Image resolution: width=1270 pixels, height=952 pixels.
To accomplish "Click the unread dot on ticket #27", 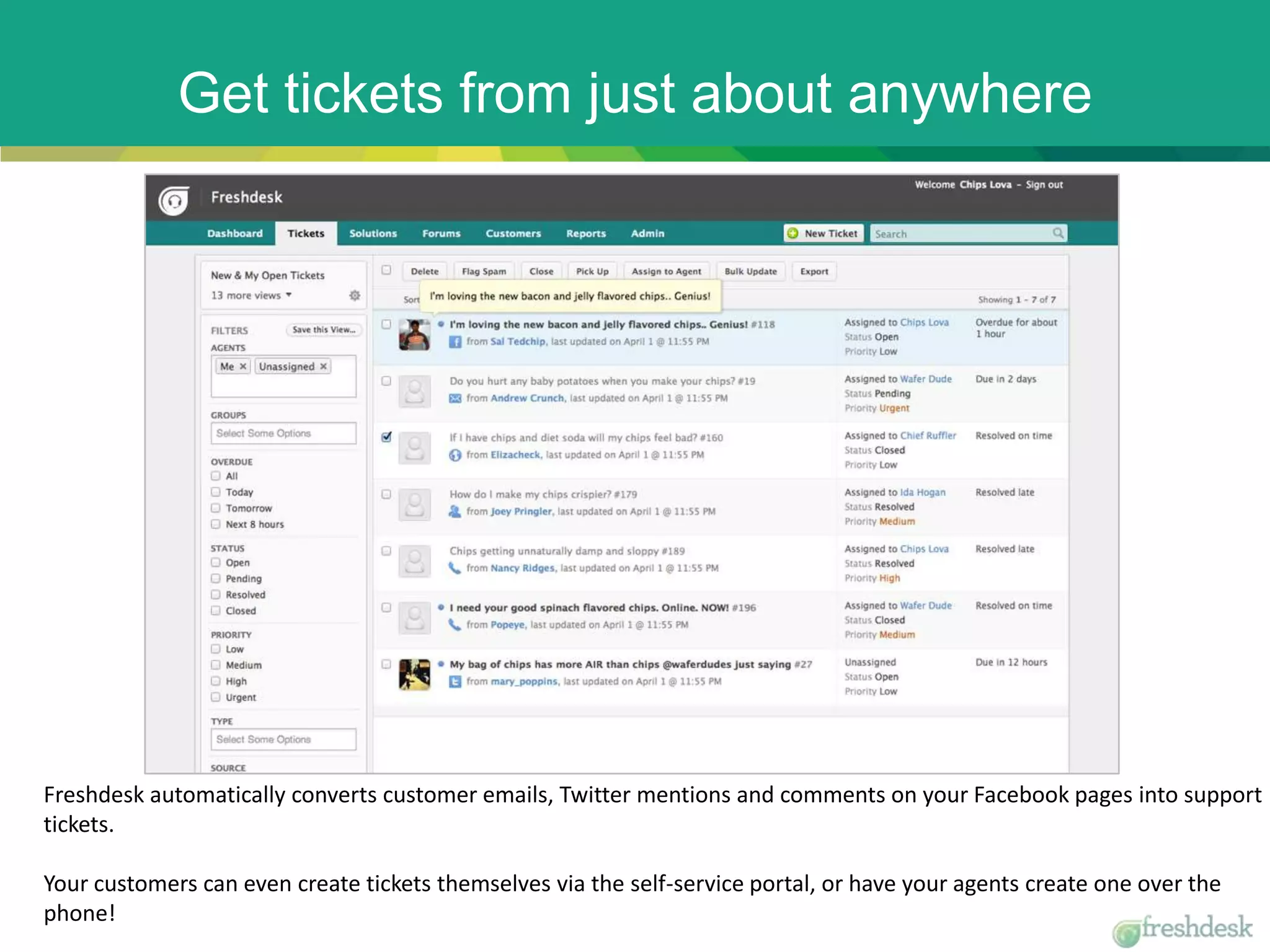I will click(x=441, y=664).
